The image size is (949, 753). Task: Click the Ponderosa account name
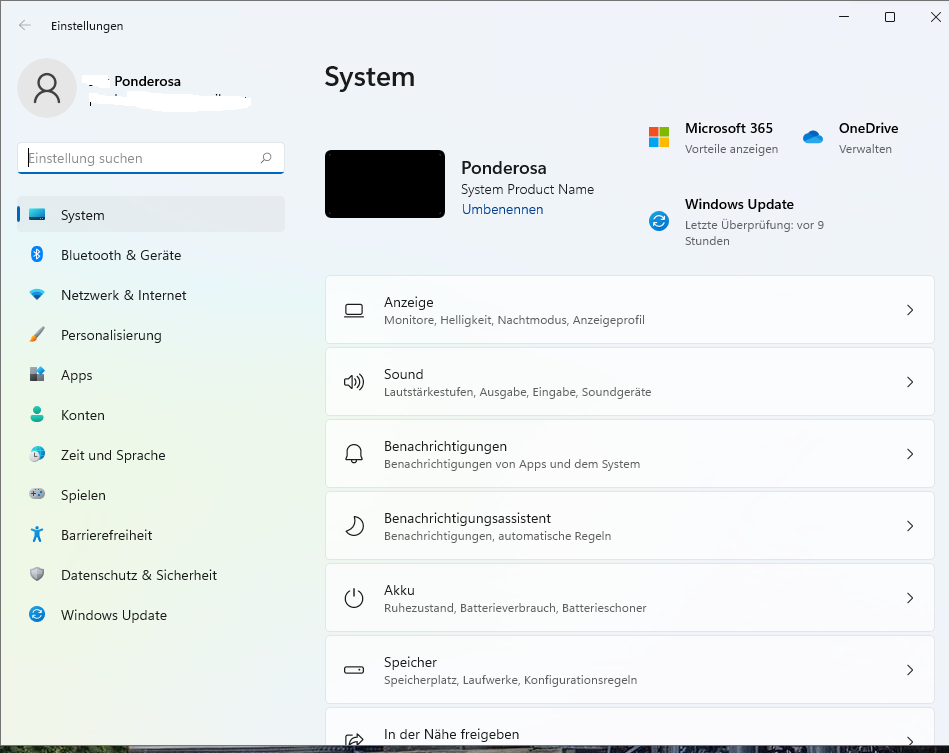147,81
